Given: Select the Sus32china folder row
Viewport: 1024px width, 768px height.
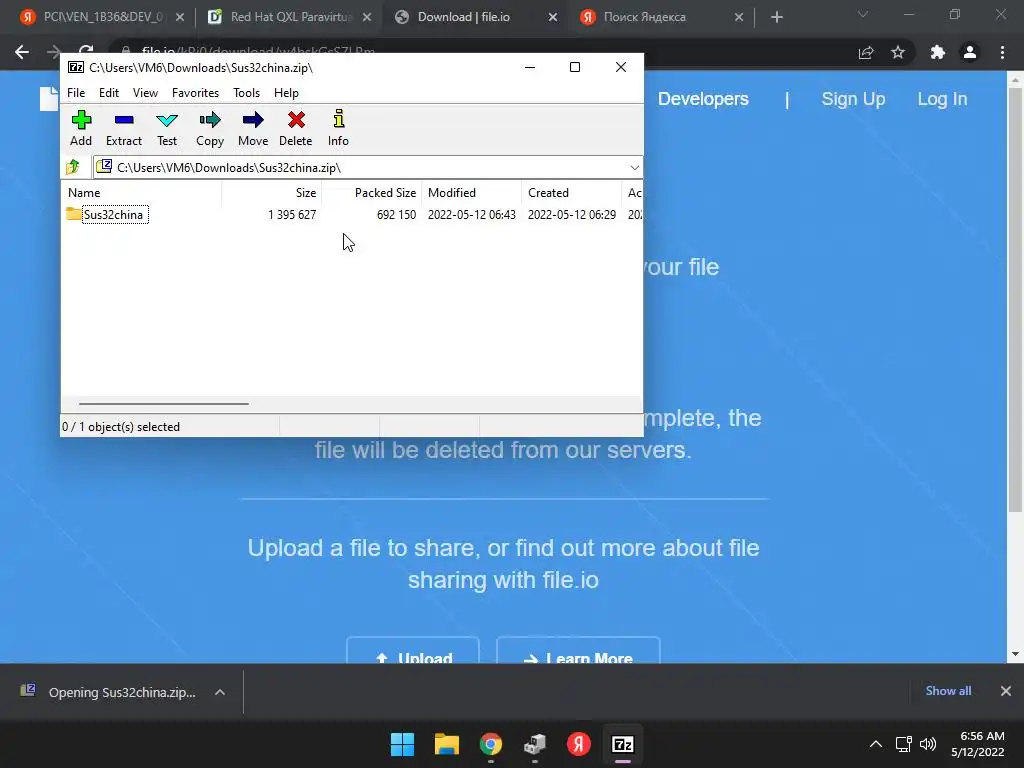Looking at the screenshot, I should pyautogui.click(x=351, y=214).
